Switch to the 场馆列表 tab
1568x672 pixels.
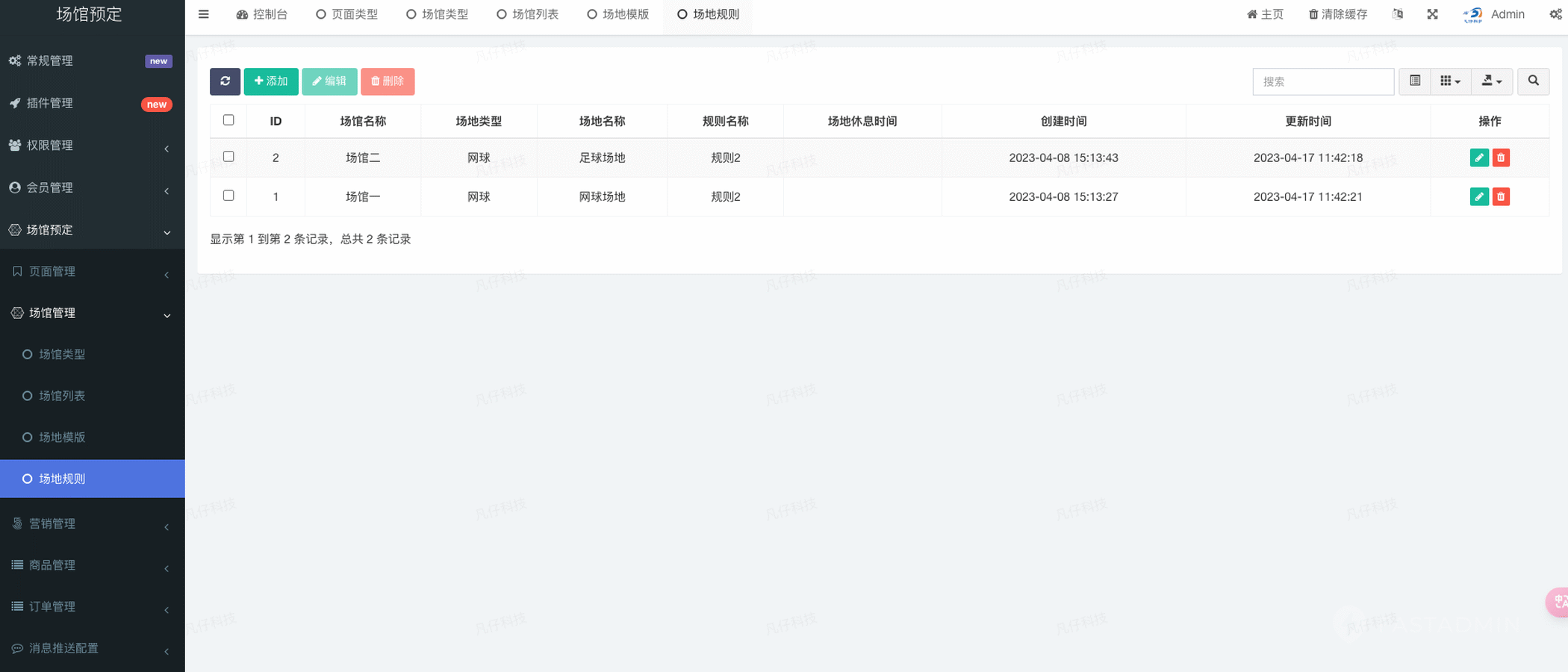528,14
